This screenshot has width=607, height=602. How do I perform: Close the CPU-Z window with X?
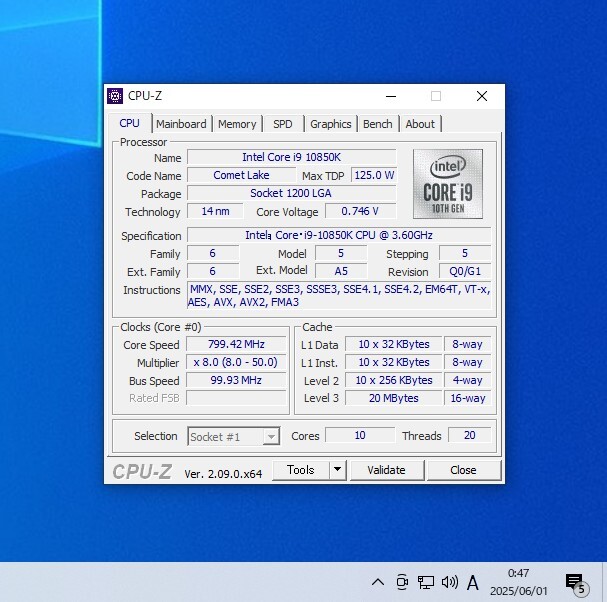[482, 96]
